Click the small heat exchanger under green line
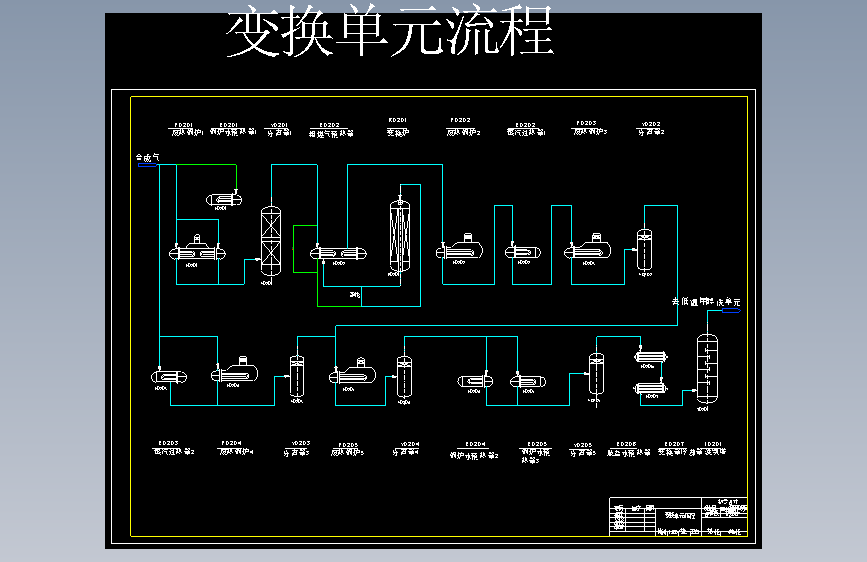867x562 pixels. (x=224, y=200)
